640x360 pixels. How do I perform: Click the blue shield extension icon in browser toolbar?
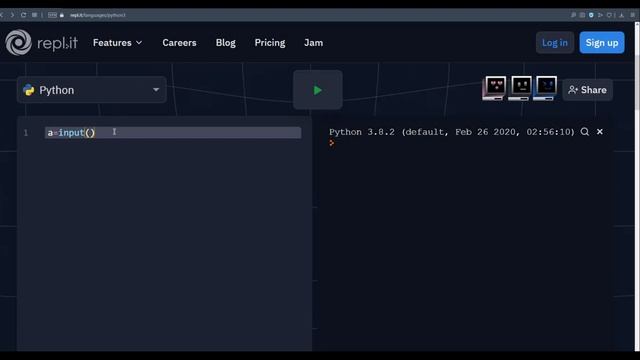591,15
